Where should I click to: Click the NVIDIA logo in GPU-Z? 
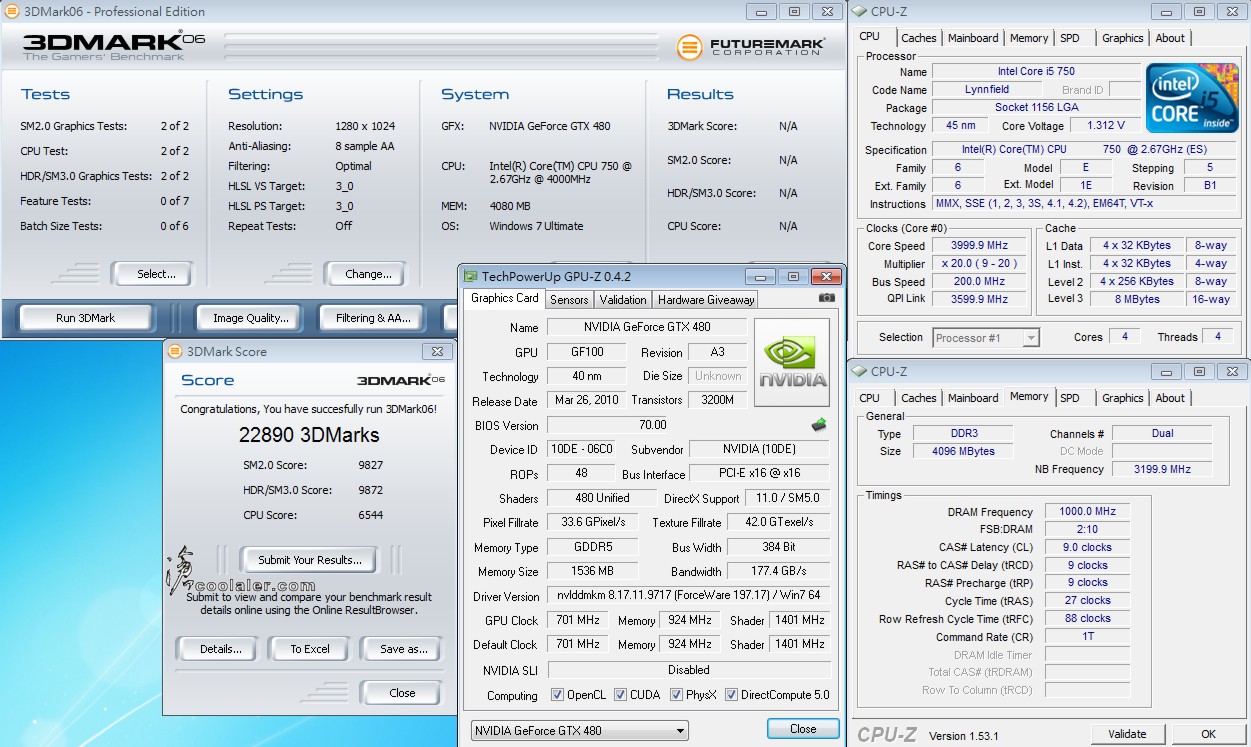792,362
